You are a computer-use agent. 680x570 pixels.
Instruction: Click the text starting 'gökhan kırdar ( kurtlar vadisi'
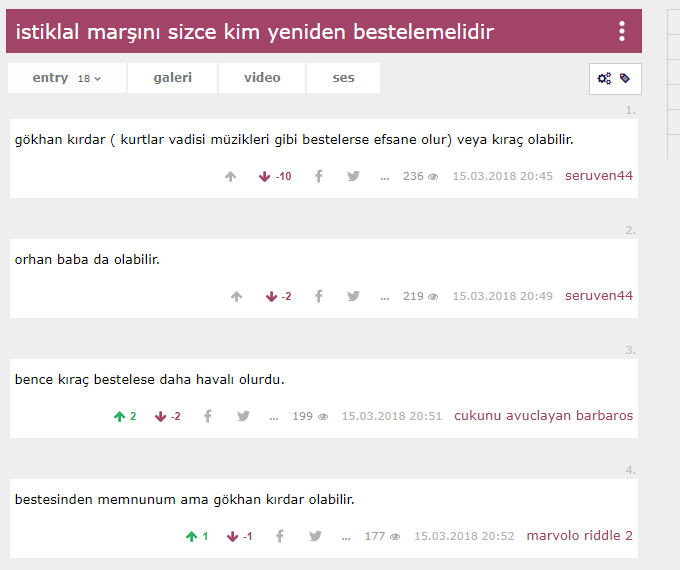294,140
